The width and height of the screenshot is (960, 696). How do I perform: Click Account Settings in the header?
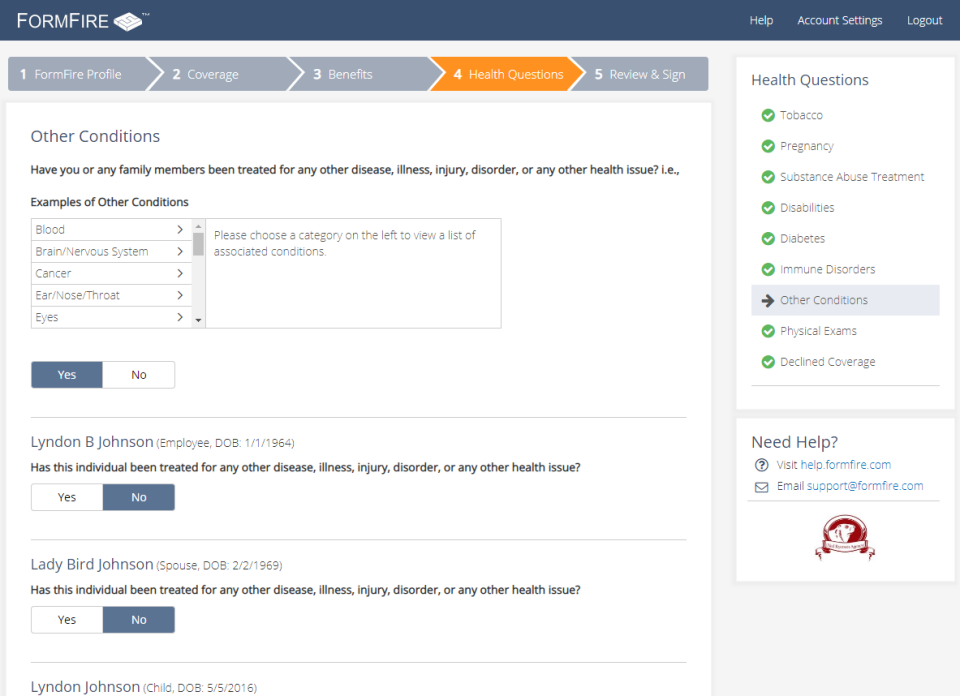coord(839,21)
